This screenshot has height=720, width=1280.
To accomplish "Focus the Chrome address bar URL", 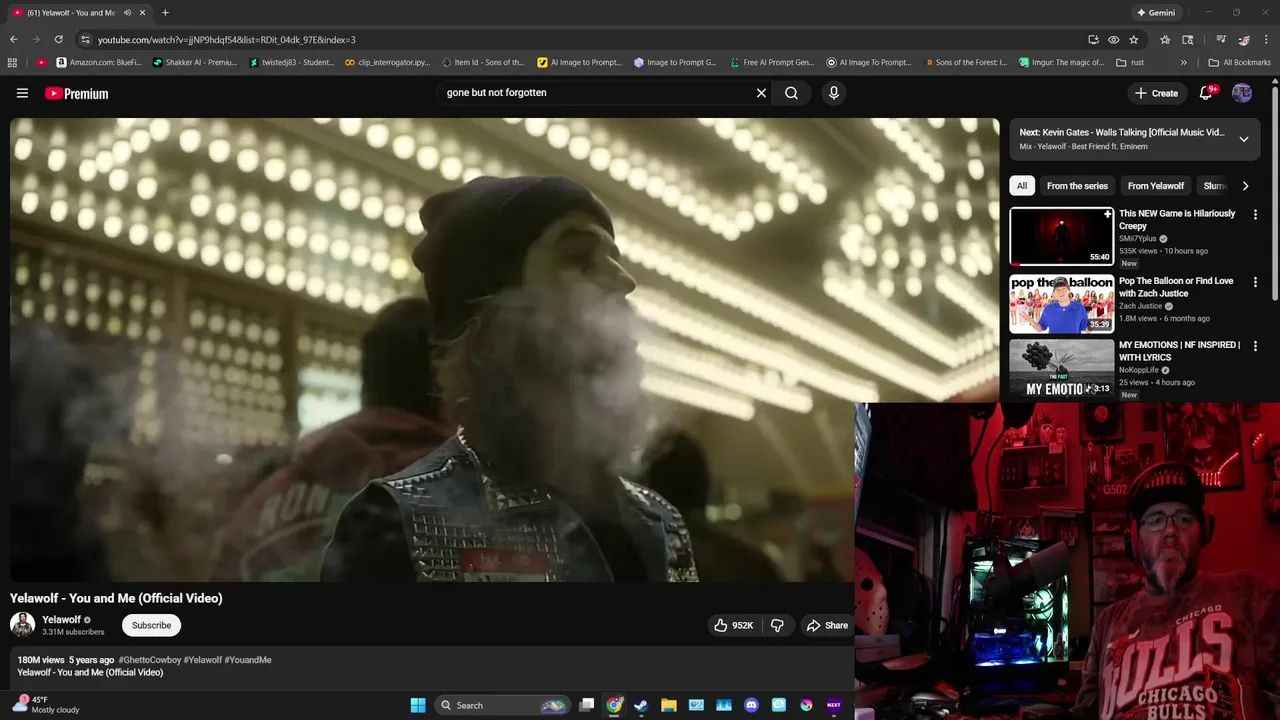I will (x=580, y=39).
